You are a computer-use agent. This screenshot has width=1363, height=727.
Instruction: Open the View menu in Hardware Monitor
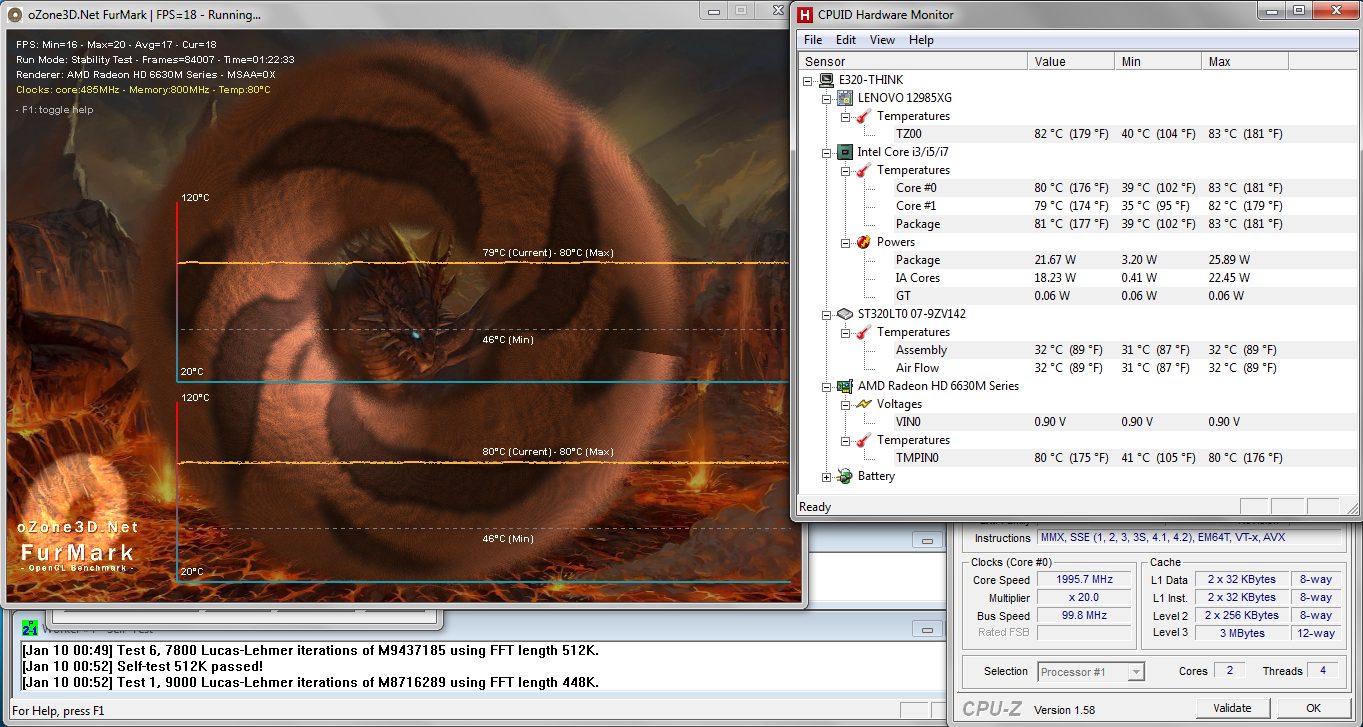click(882, 40)
